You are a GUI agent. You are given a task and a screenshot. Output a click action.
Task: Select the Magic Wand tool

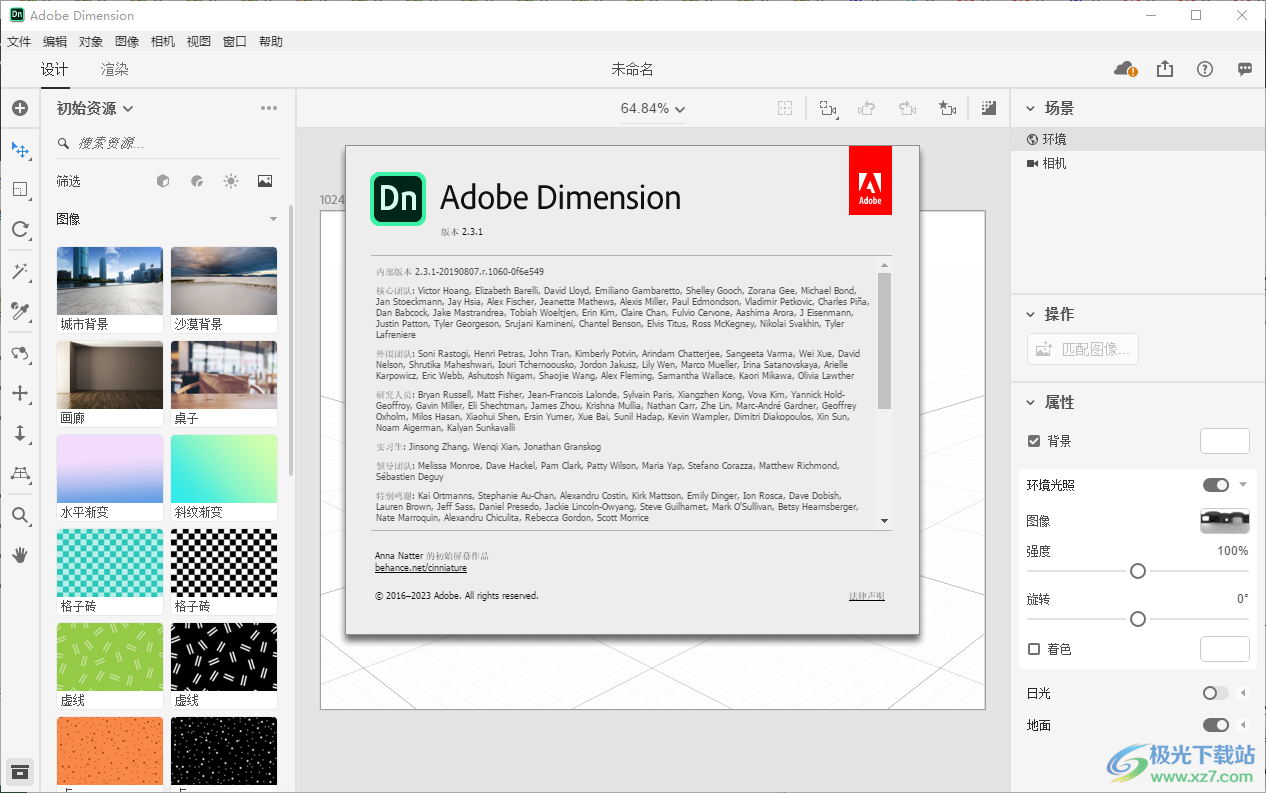[19, 271]
